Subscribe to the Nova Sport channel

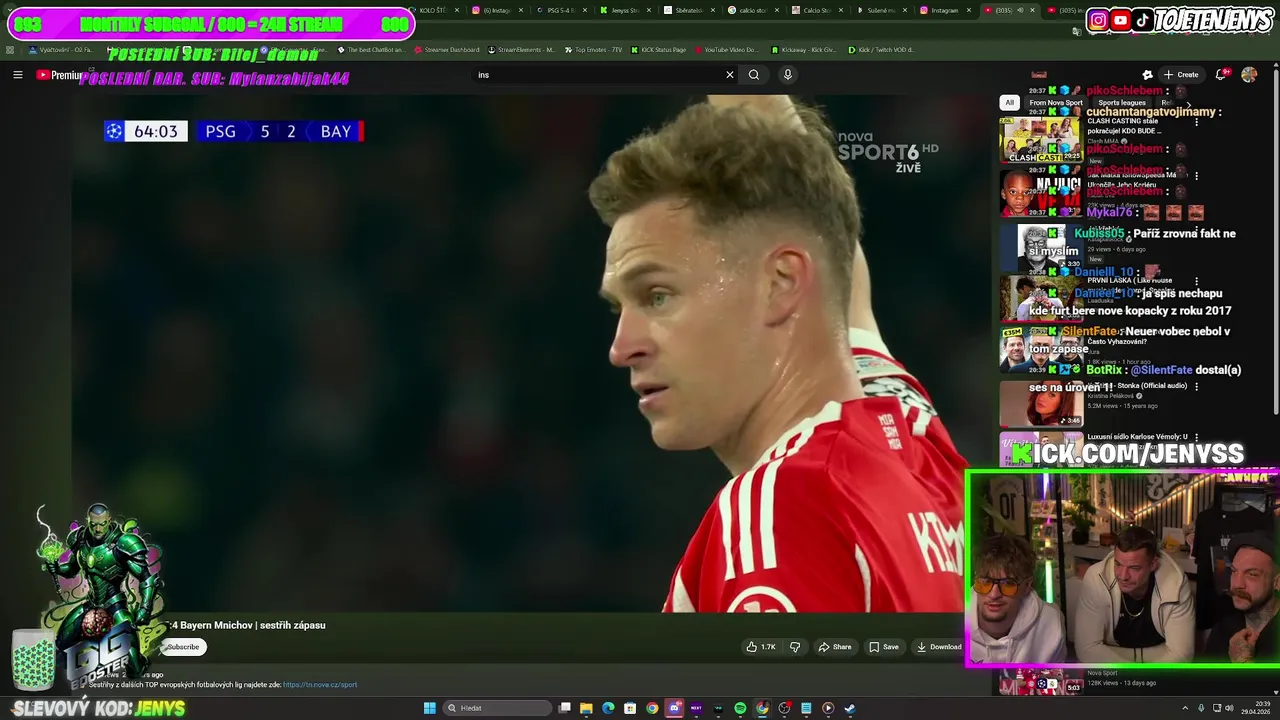pos(185,647)
